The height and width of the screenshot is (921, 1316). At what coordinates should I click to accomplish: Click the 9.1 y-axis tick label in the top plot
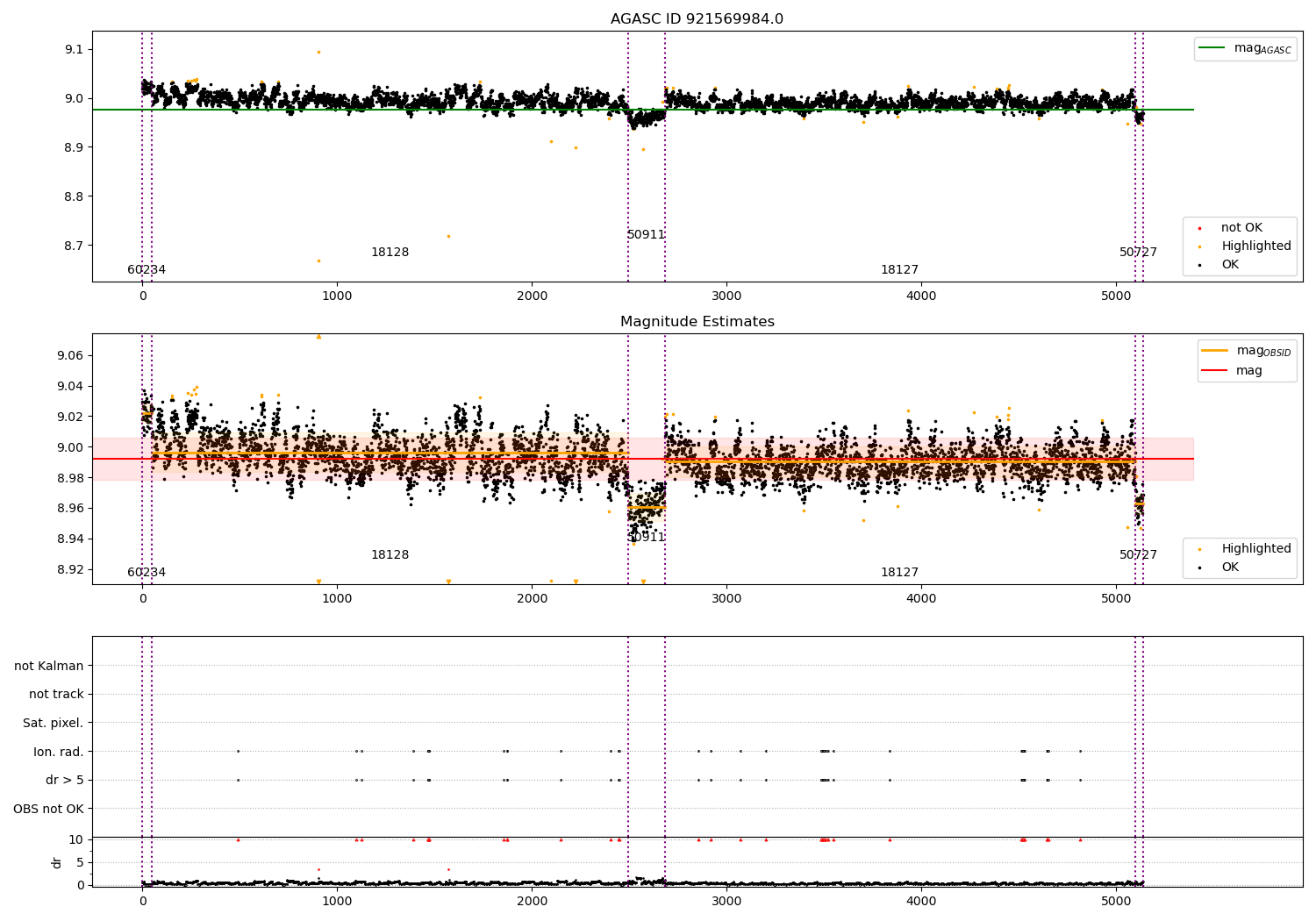pyautogui.click(x=74, y=49)
